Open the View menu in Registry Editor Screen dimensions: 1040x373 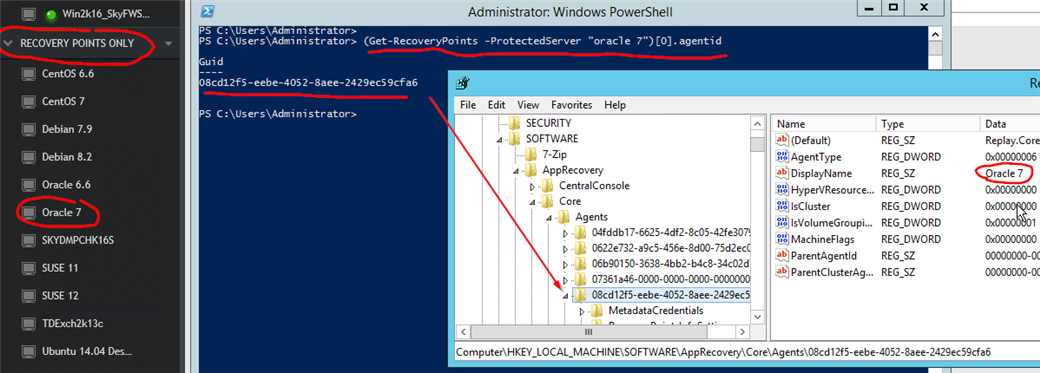click(529, 105)
